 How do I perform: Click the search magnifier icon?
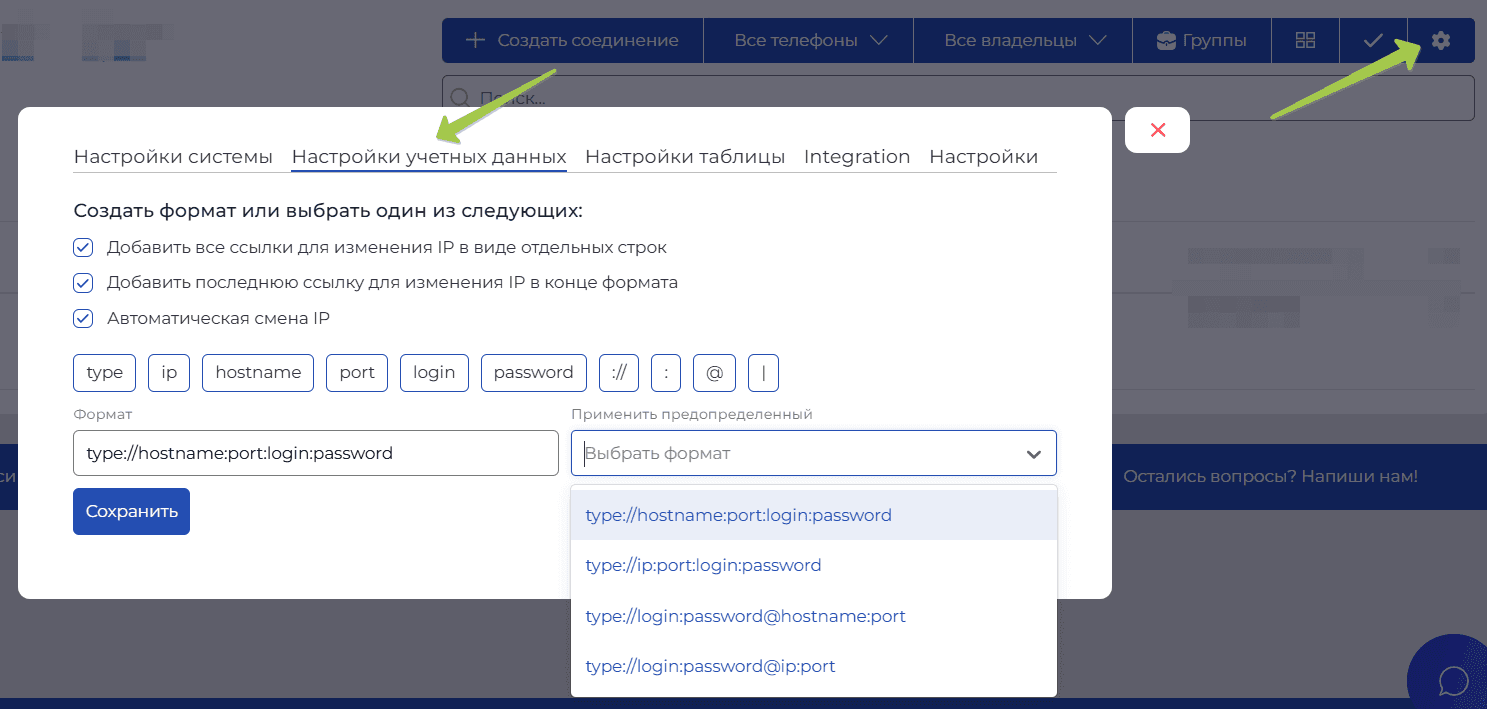461,98
